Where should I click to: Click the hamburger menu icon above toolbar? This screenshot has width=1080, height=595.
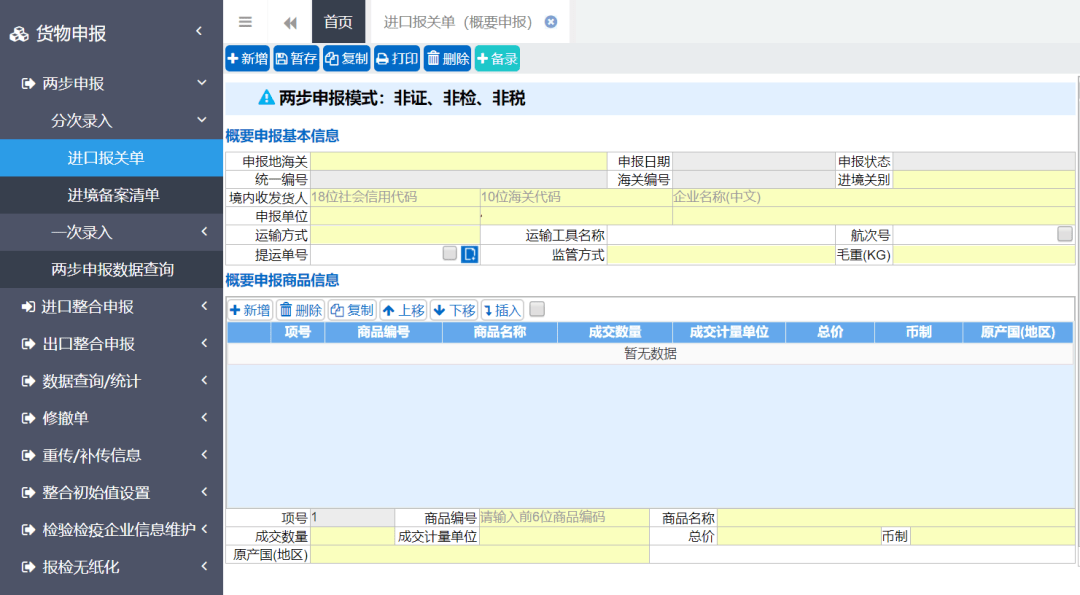coord(245,21)
